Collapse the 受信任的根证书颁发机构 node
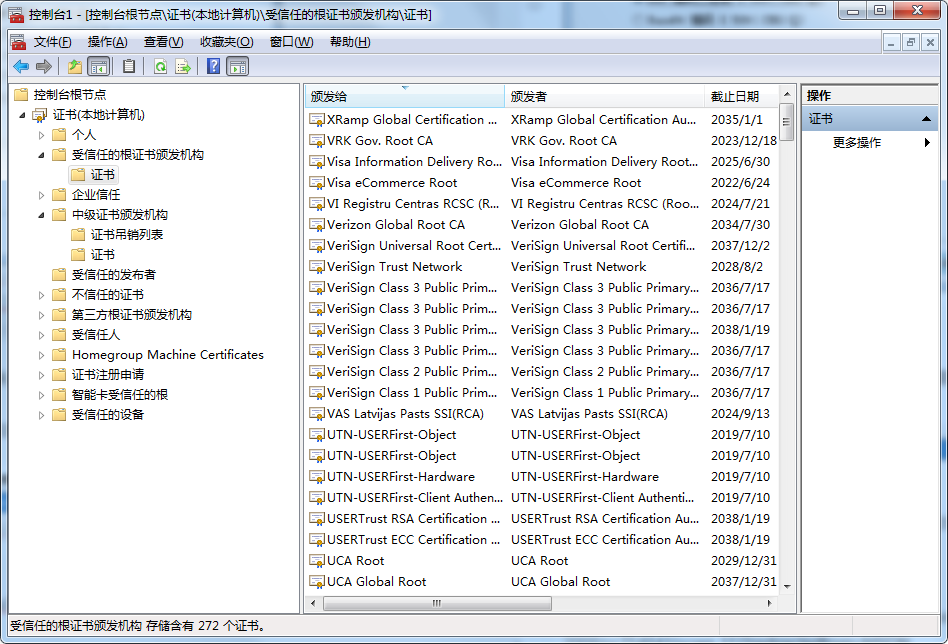 [41, 155]
